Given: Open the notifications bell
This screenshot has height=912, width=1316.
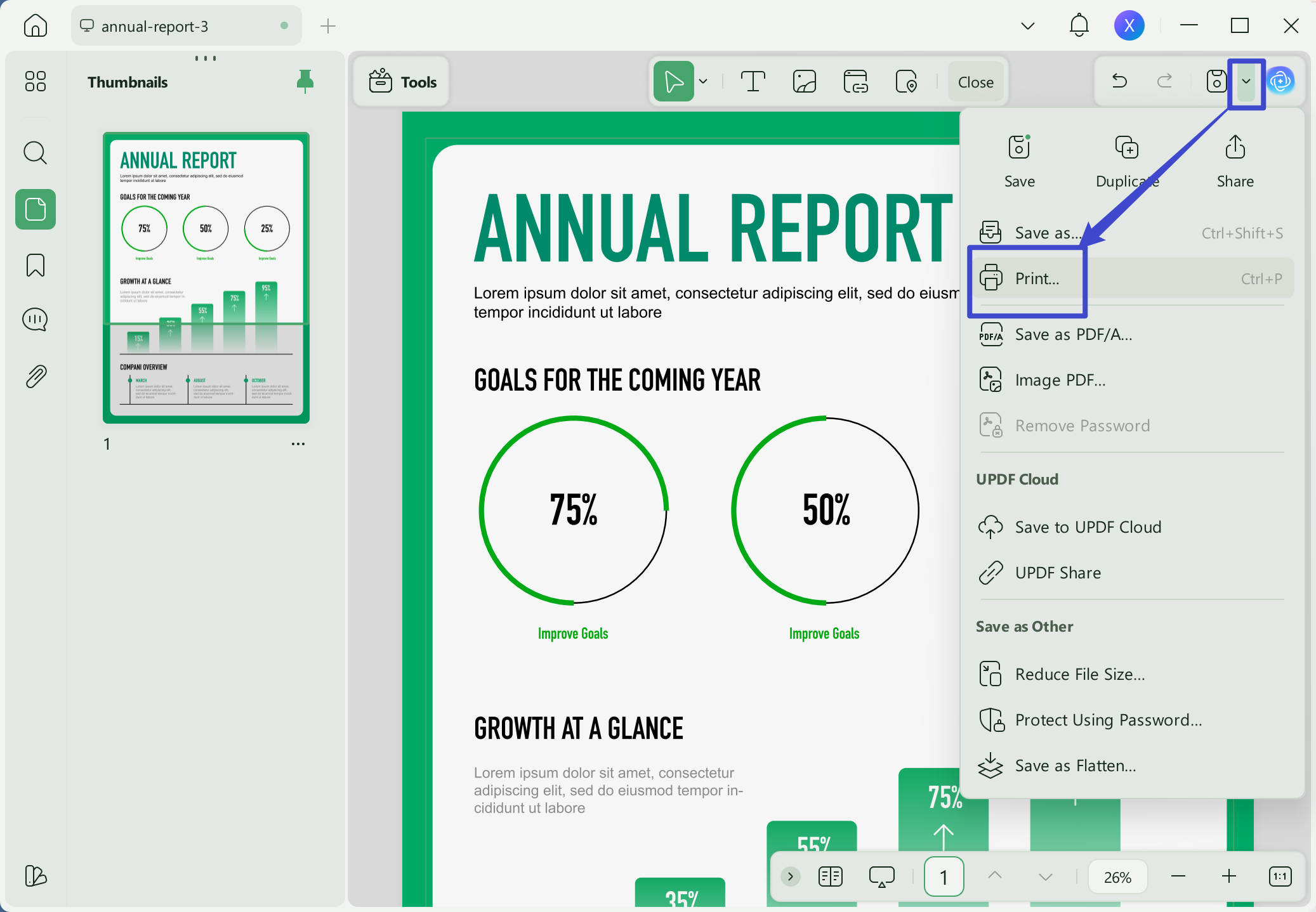Looking at the screenshot, I should tap(1079, 26).
